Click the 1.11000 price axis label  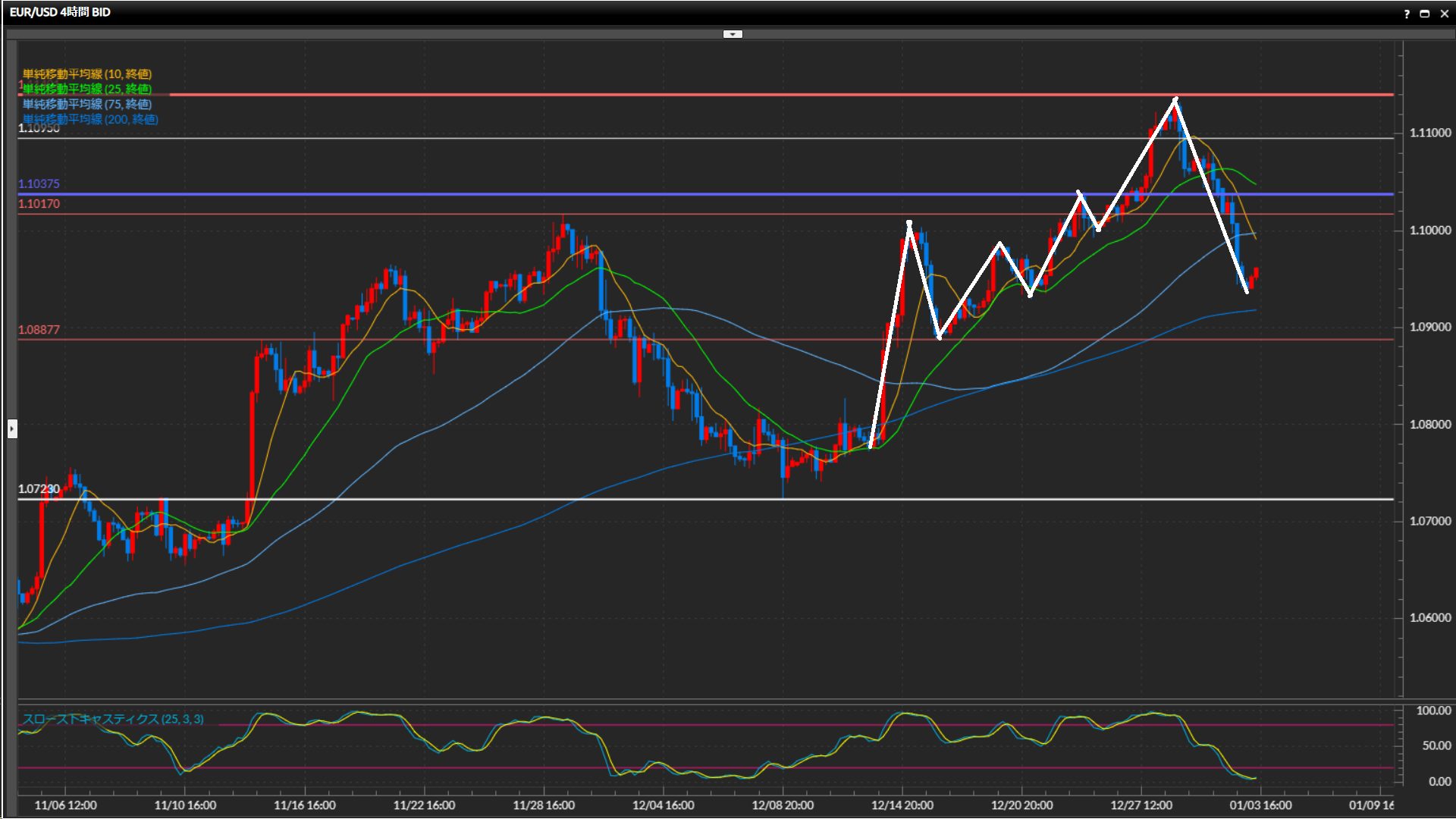tap(1430, 133)
